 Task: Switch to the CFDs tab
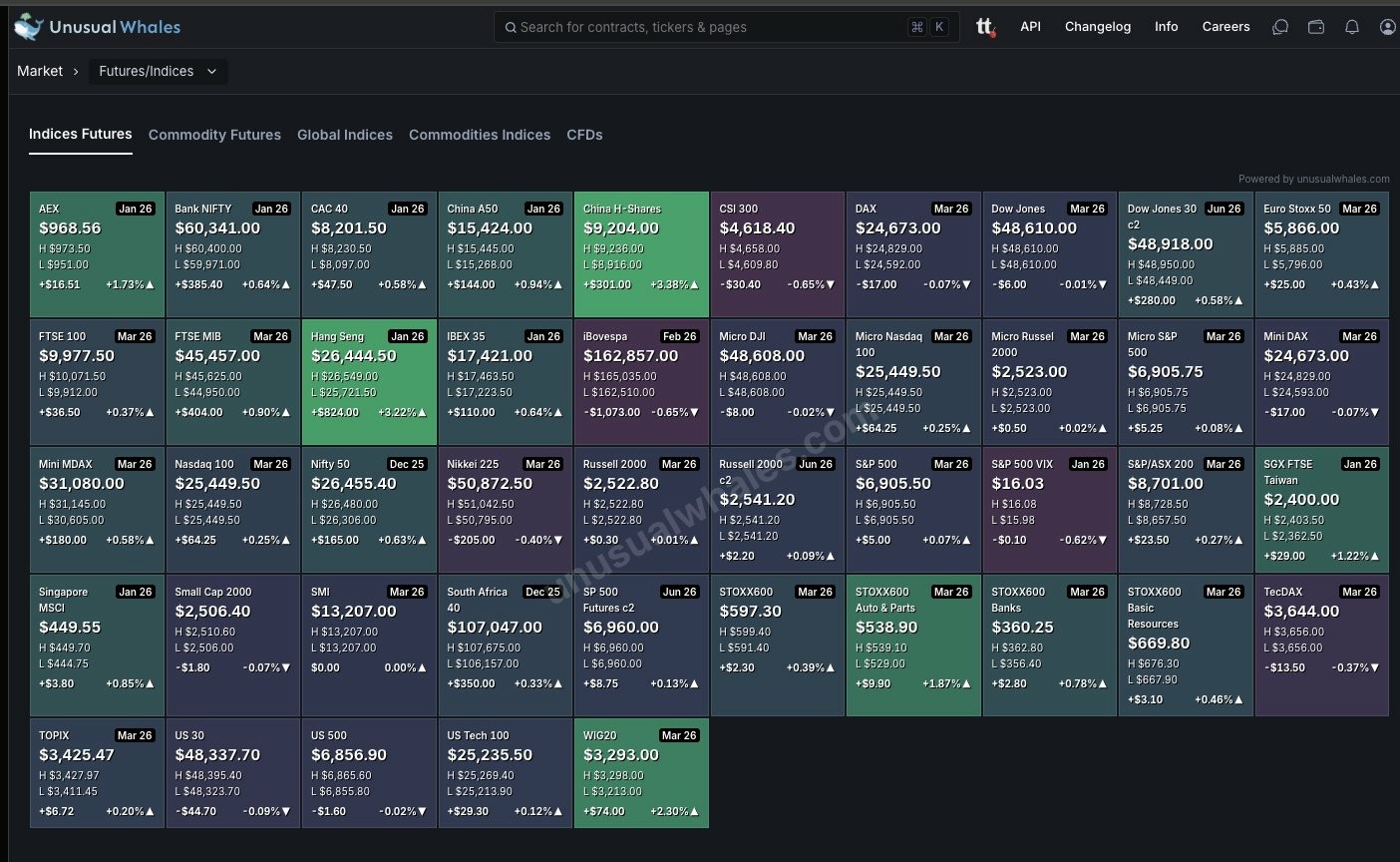point(584,135)
